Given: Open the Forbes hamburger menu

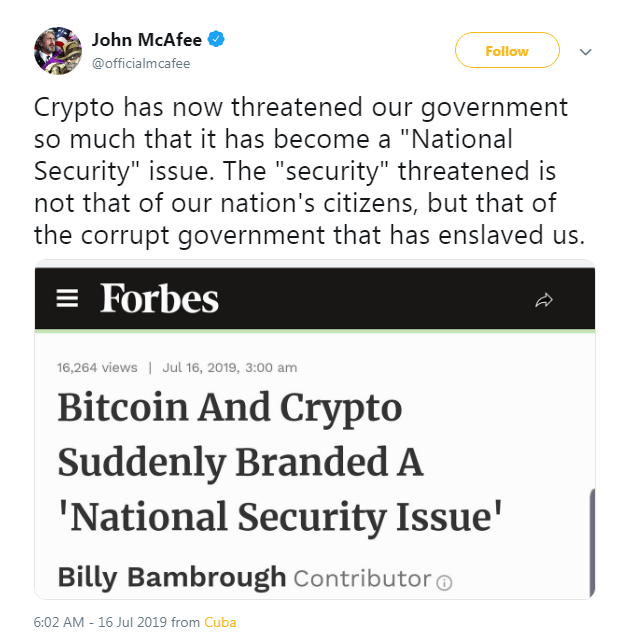Looking at the screenshot, I should point(67,299).
